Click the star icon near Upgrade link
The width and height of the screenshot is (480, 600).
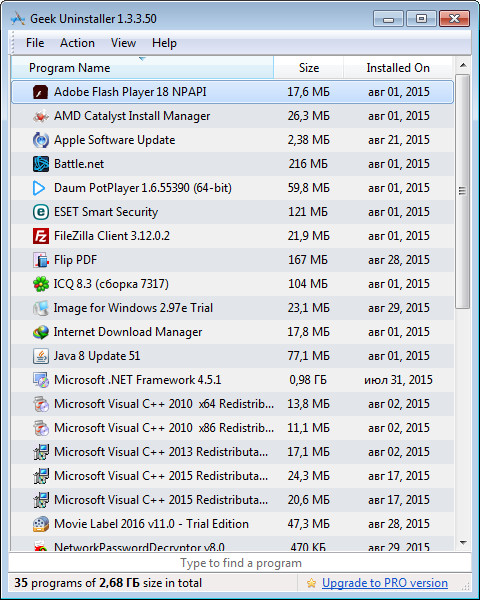tap(312, 583)
